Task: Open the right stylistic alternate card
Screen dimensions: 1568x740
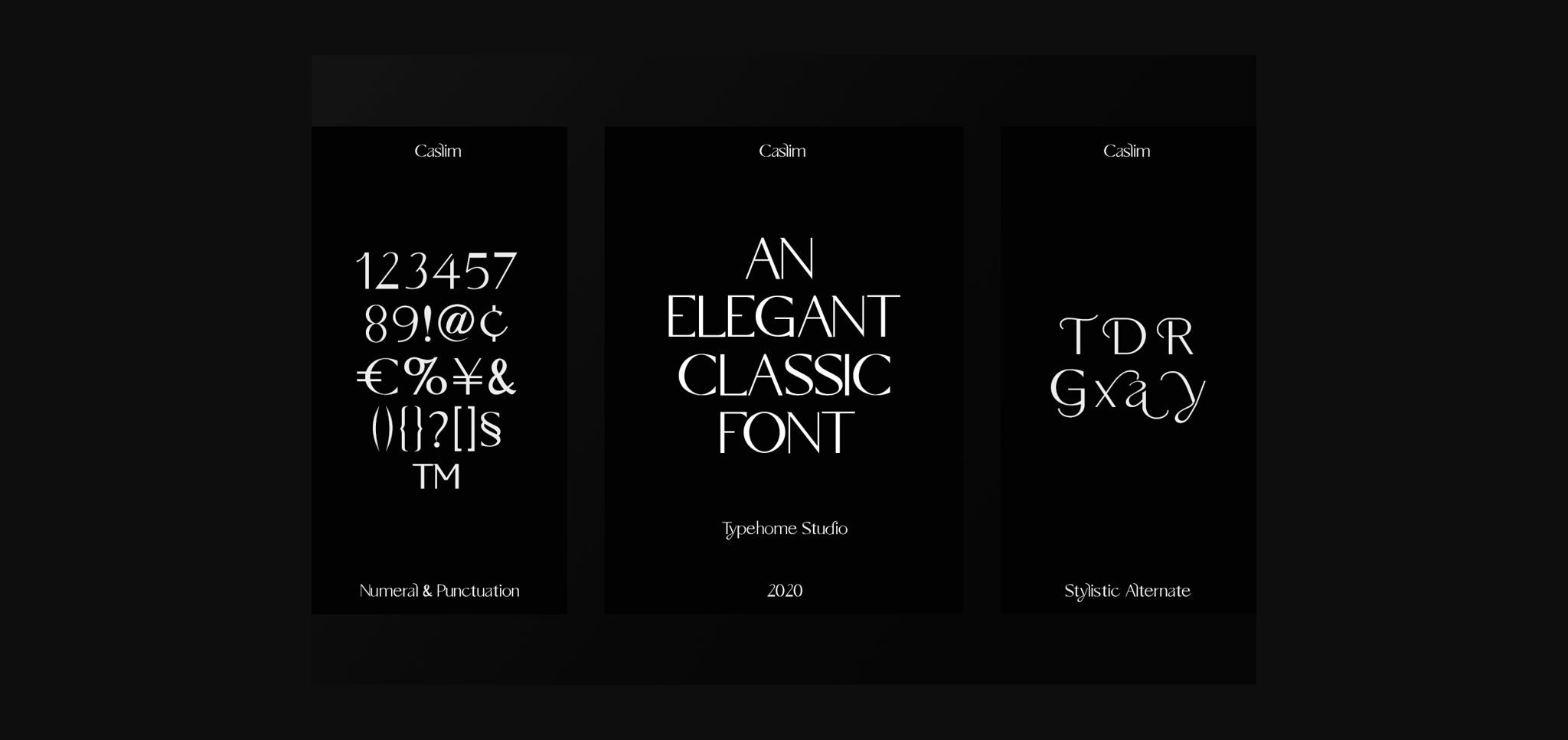Action: (x=1128, y=370)
